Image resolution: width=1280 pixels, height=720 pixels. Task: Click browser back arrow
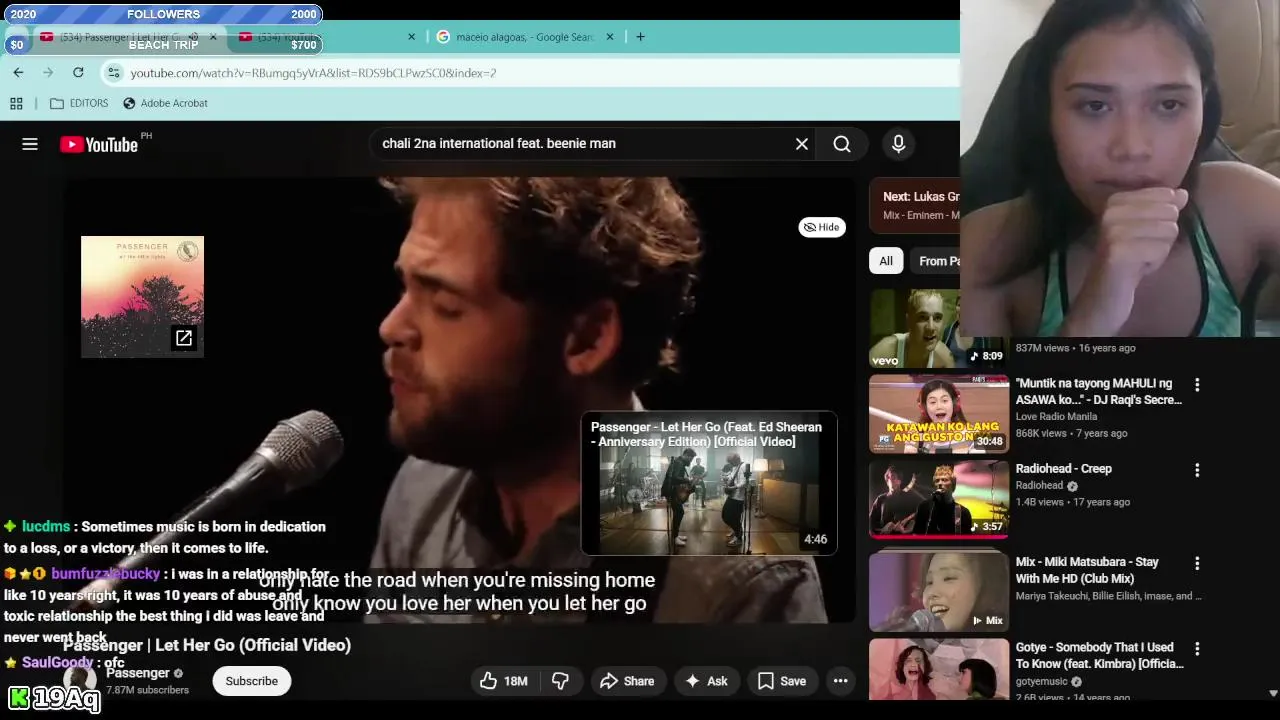pos(18,72)
